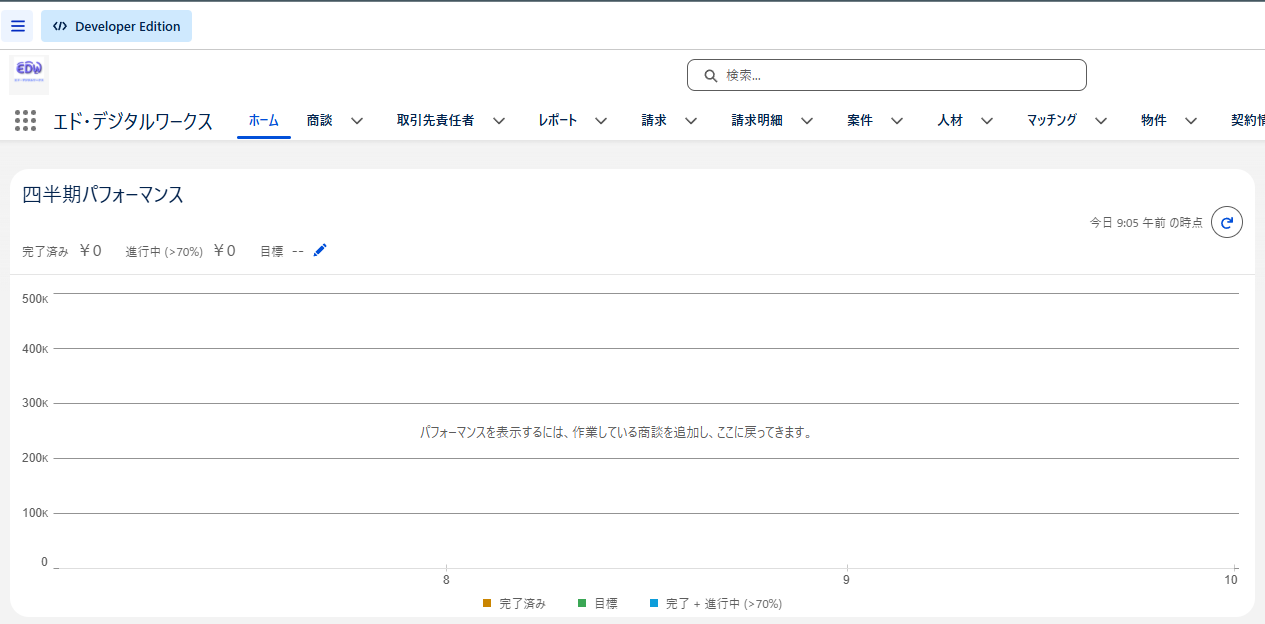Click month 9 on chart axis
Screen dimensions: 1265x624
click(x=846, y=580)
